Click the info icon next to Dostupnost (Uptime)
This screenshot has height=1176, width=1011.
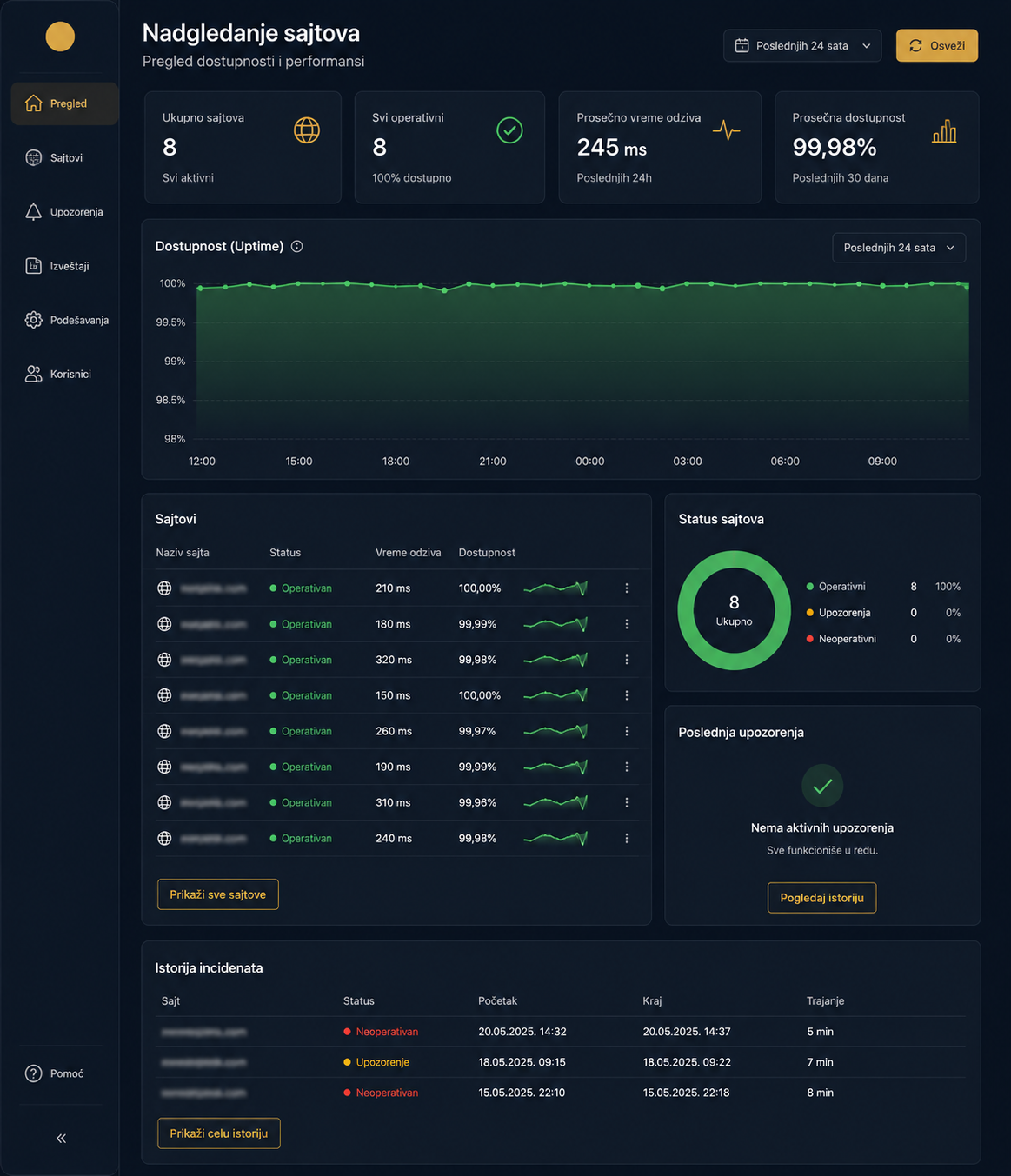pos(297,247)
